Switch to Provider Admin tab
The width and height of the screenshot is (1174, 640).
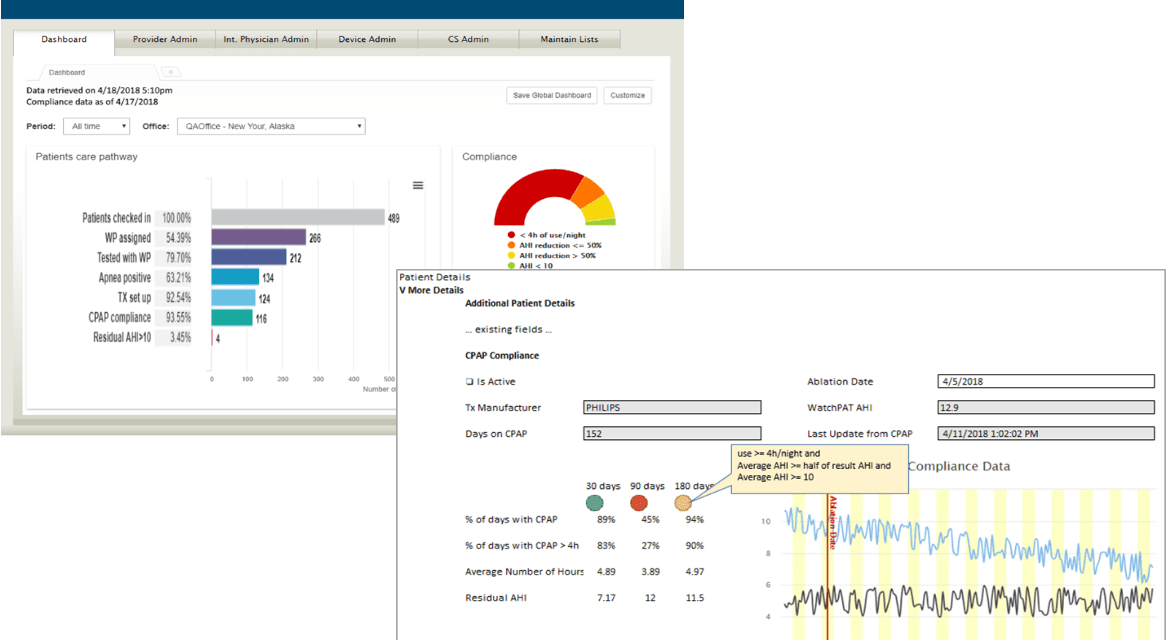pos(165,40)
